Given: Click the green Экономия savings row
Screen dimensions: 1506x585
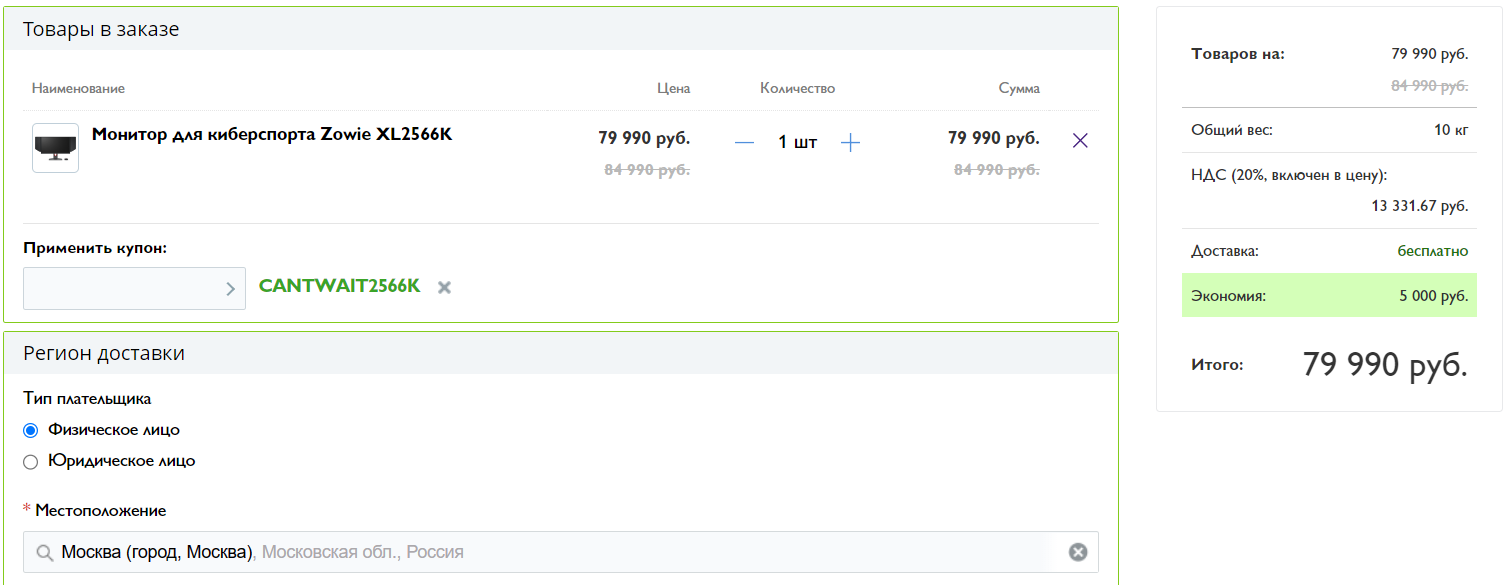Looking at the screenshot, I should point(1328,296).
